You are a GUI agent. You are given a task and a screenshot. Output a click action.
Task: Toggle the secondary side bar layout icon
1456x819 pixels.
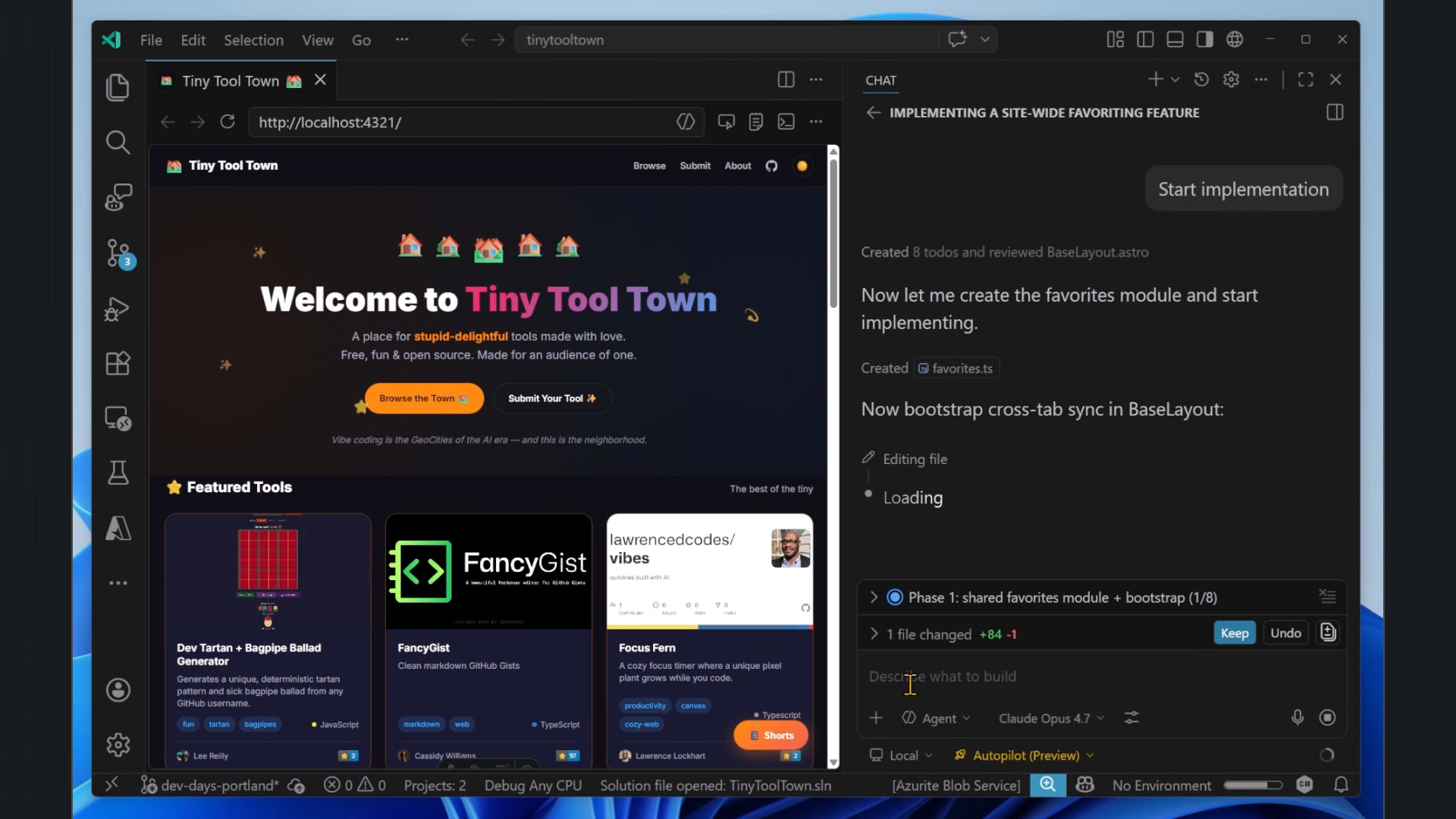(x=1204, y=39)
